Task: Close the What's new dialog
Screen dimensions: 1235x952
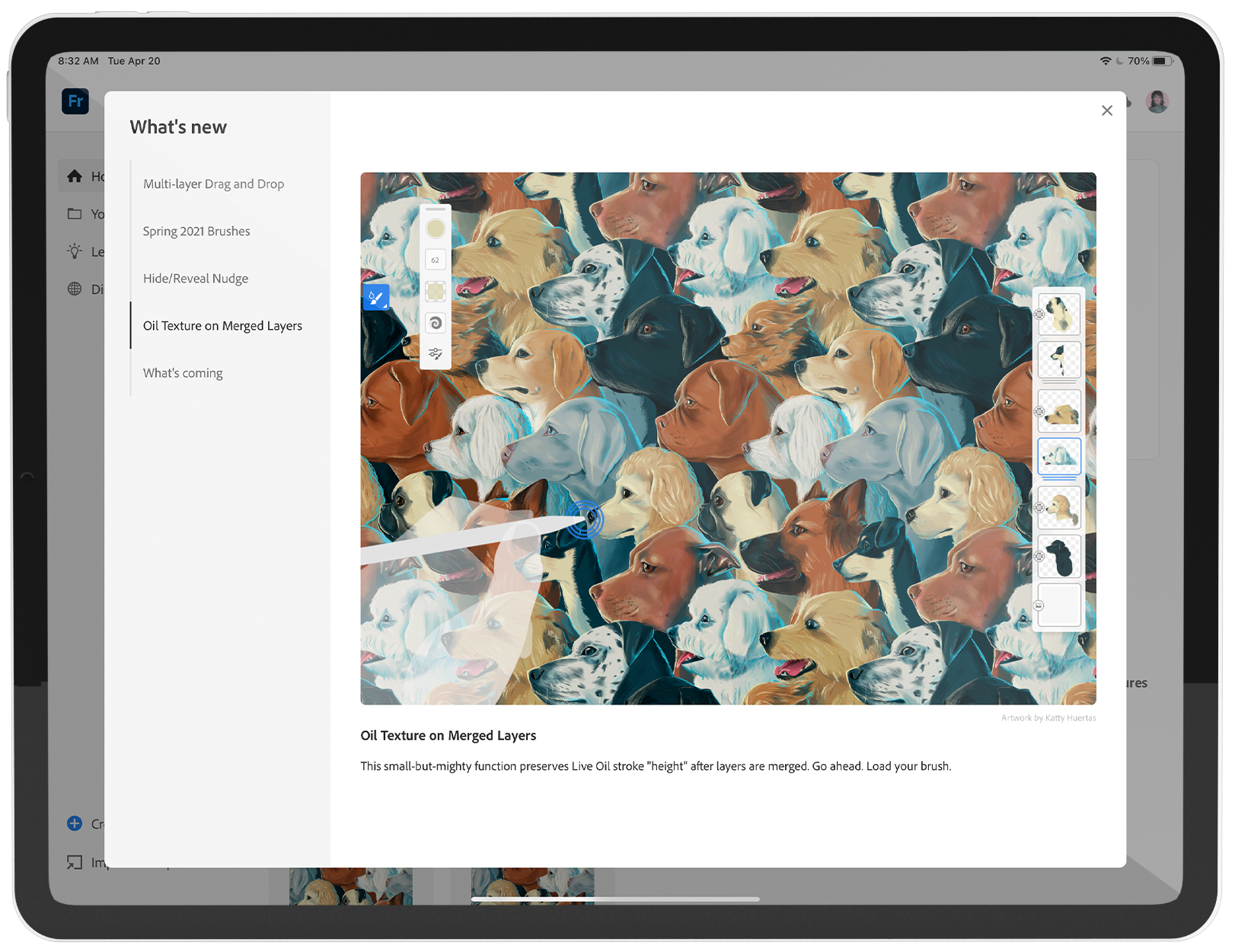Action: click(x=1106, y=110)
